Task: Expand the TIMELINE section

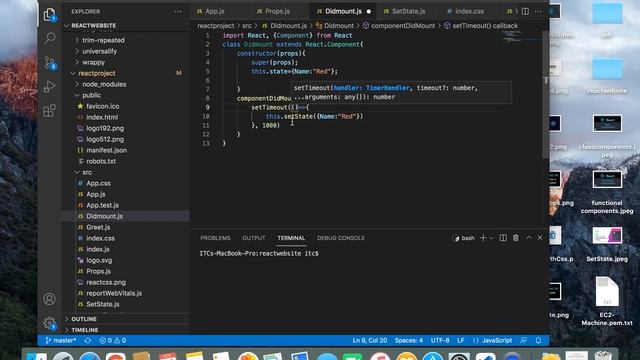Action: tap(84, 330)
